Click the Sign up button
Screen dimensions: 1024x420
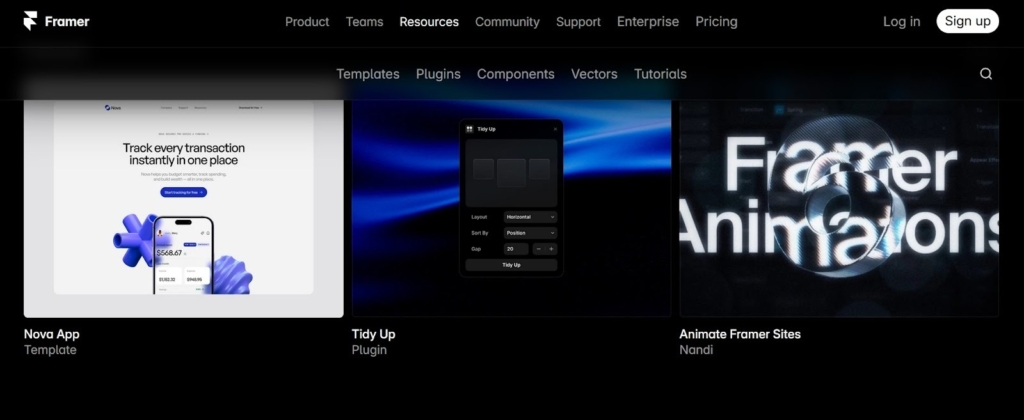[x=967, y=21]
